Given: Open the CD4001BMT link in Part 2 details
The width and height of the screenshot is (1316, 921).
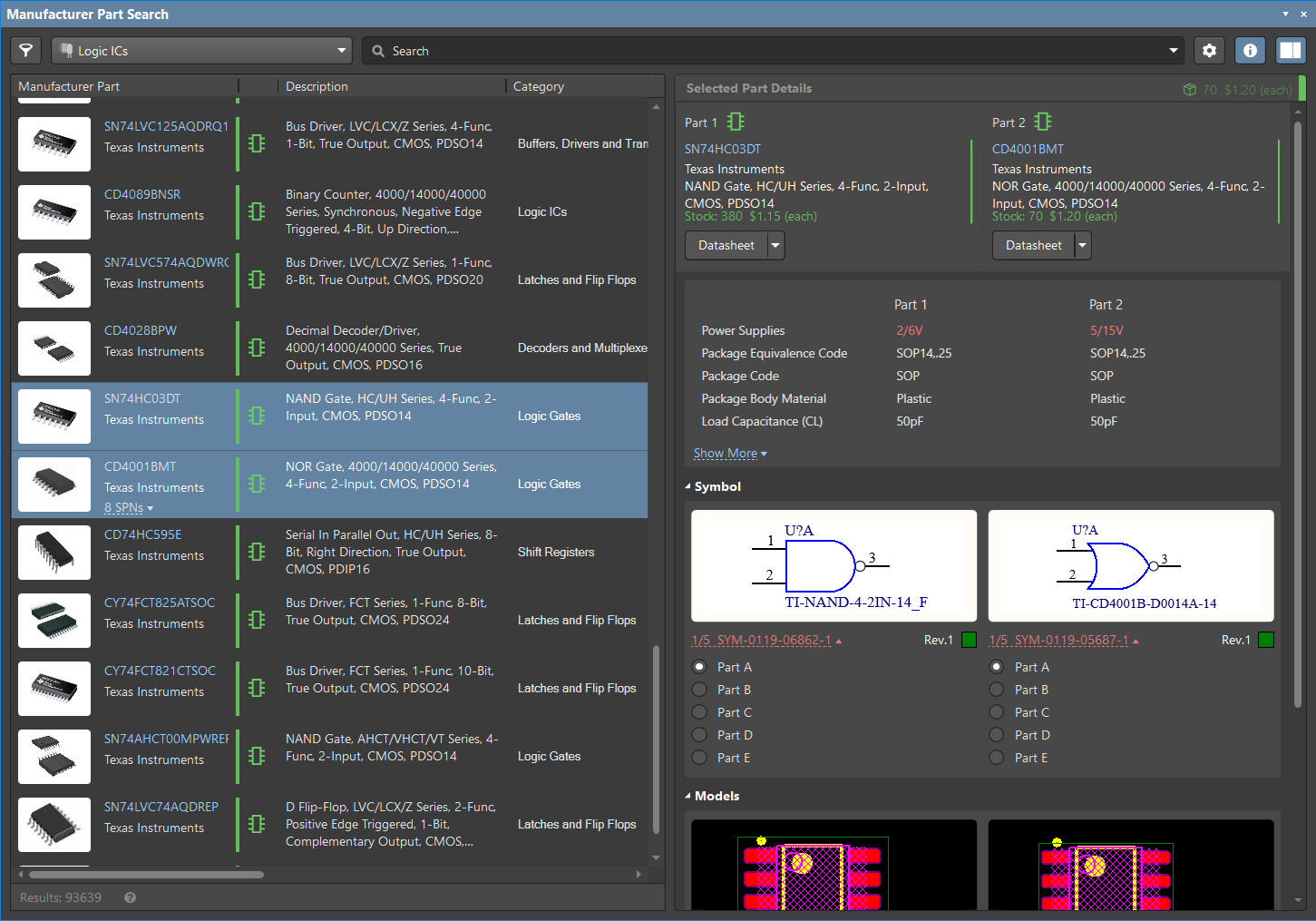Looking at the screenshot, I should [1028, 149].
